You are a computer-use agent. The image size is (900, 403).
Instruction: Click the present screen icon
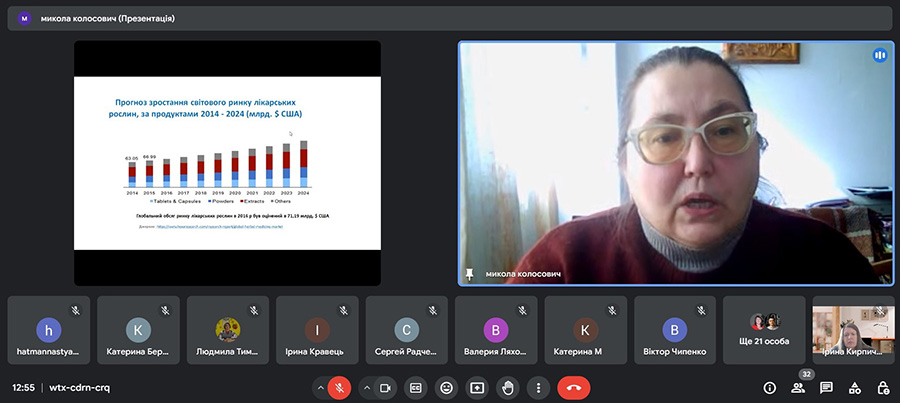pos(478,387)
